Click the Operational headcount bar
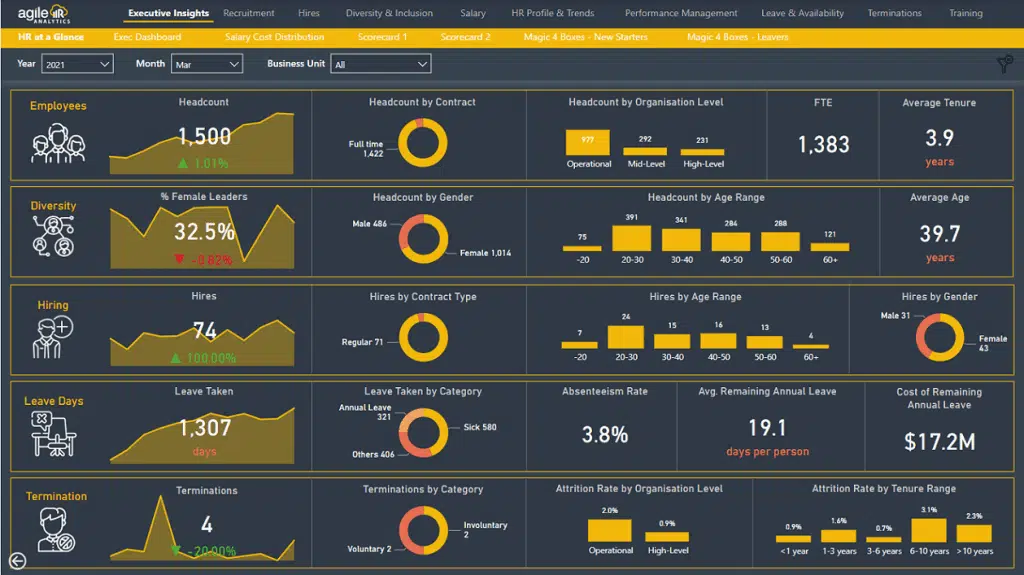This screenshot has height=575, width=1024. click(588, 141)
